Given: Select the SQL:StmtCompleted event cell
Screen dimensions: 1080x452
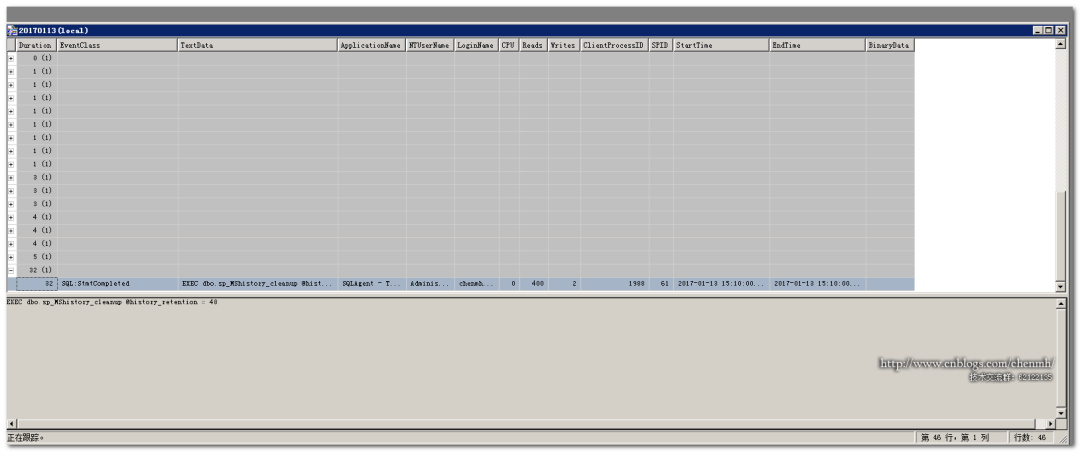Looking at the screenshot, I should [118, 284].
